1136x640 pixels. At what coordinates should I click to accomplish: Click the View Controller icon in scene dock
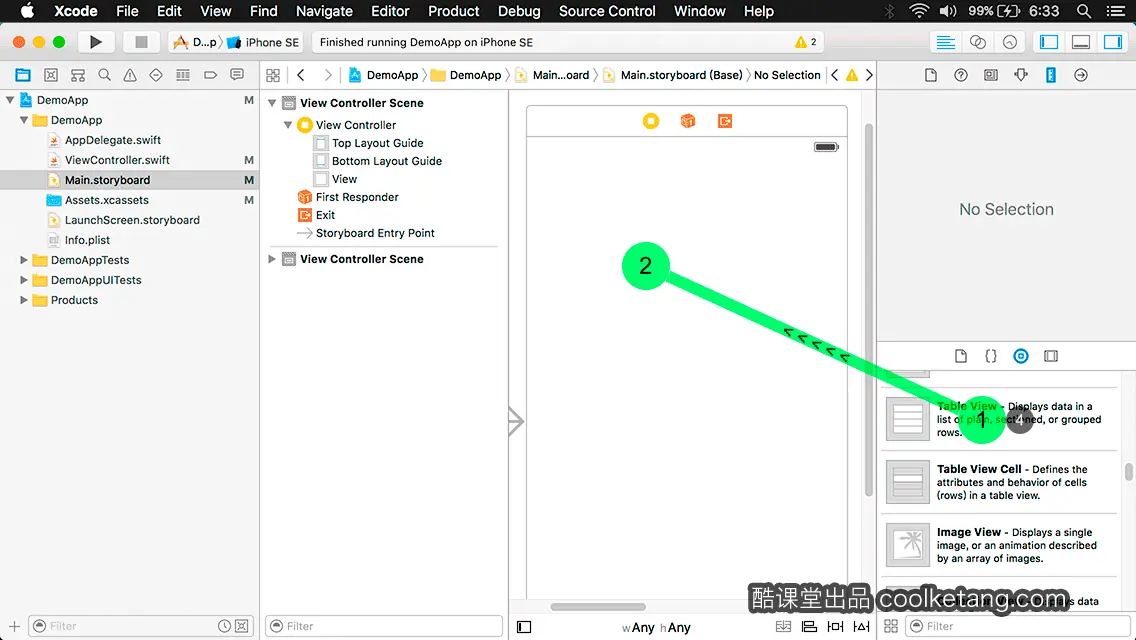coord(651,121)
